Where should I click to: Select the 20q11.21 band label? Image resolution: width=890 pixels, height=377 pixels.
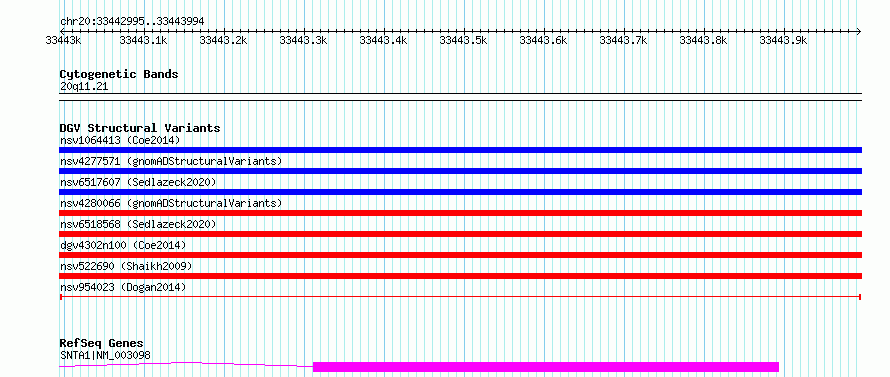pyautogui.click(x=83, y=87)
